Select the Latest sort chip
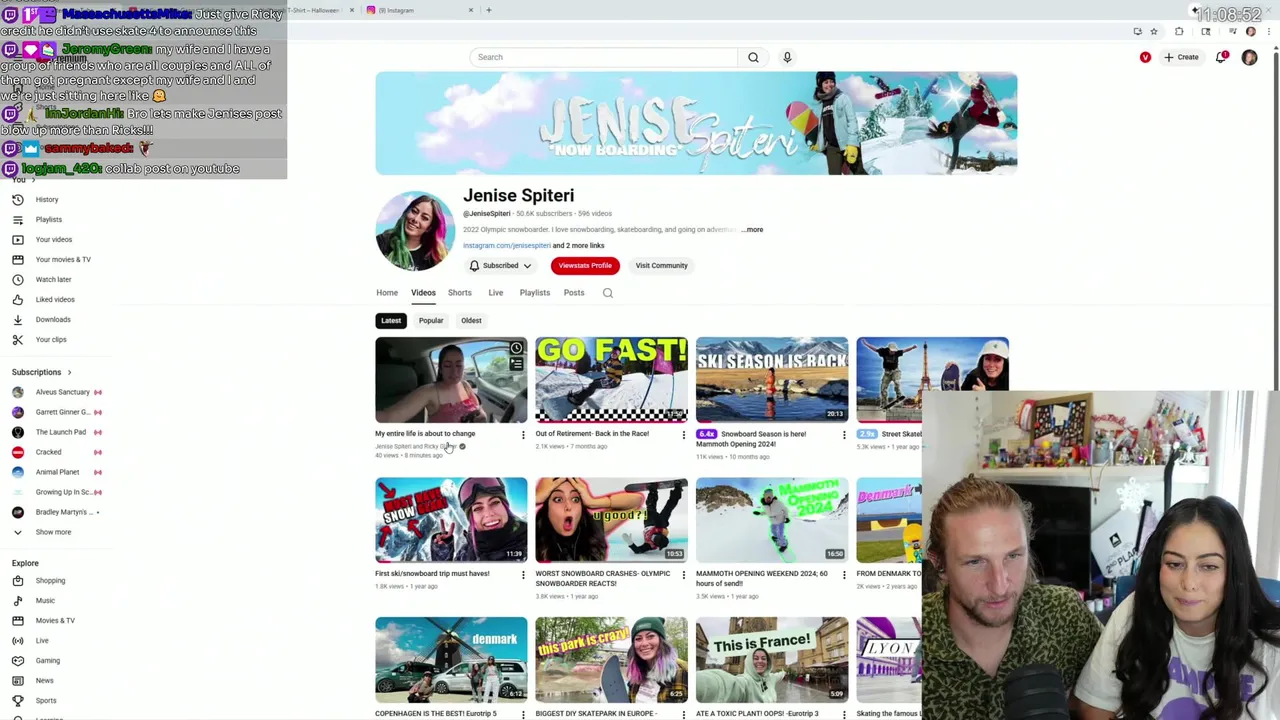 pos(391,320)
